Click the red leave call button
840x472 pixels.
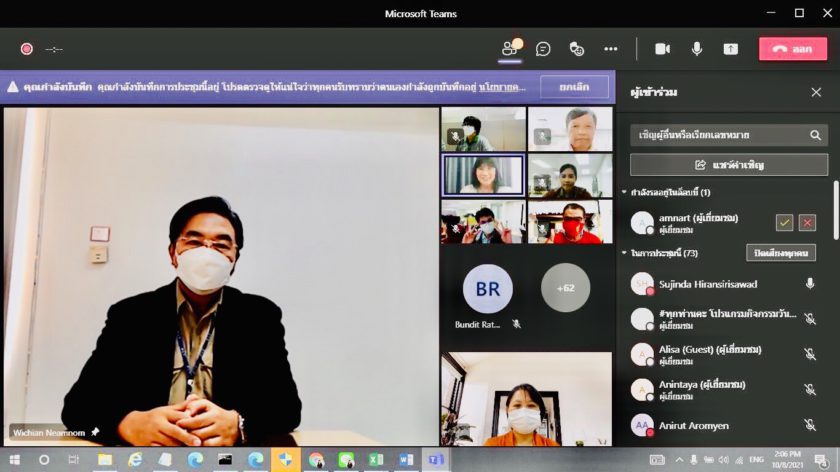(x=792, y=48)
